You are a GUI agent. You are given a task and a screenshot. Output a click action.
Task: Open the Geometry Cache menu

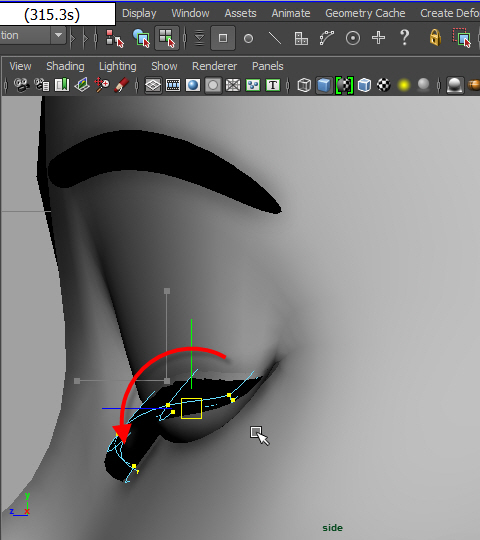[x=365, y=13]
